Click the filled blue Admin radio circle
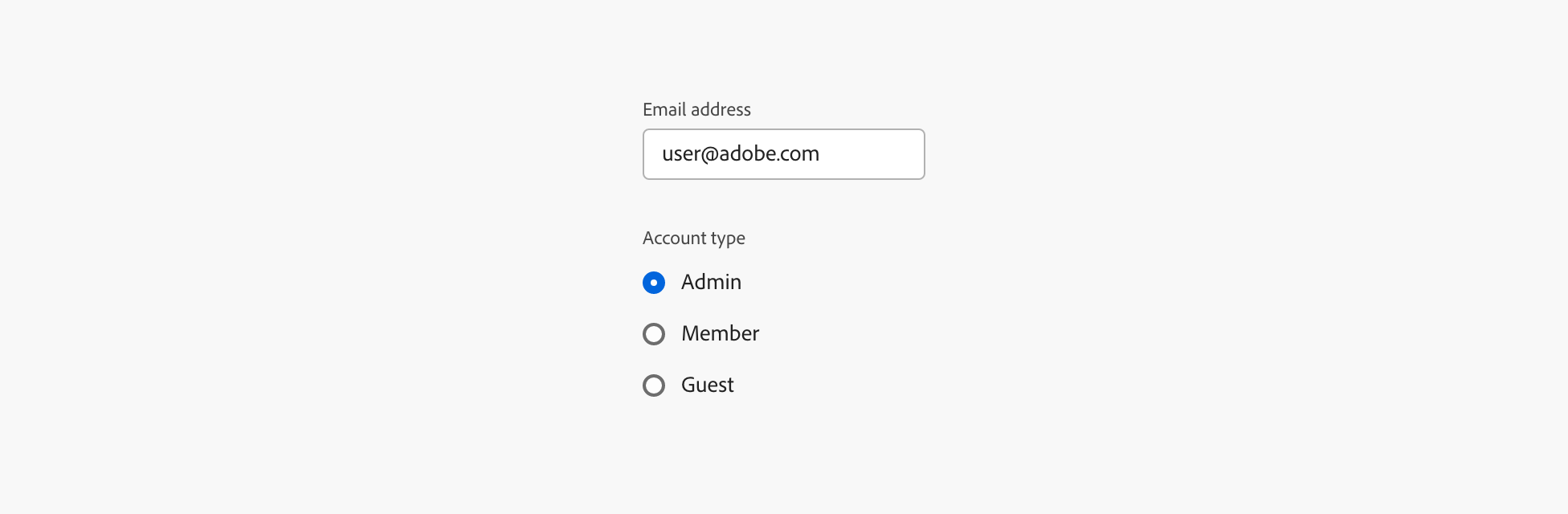The image size is (1568, 514). (x=654, y=283)
